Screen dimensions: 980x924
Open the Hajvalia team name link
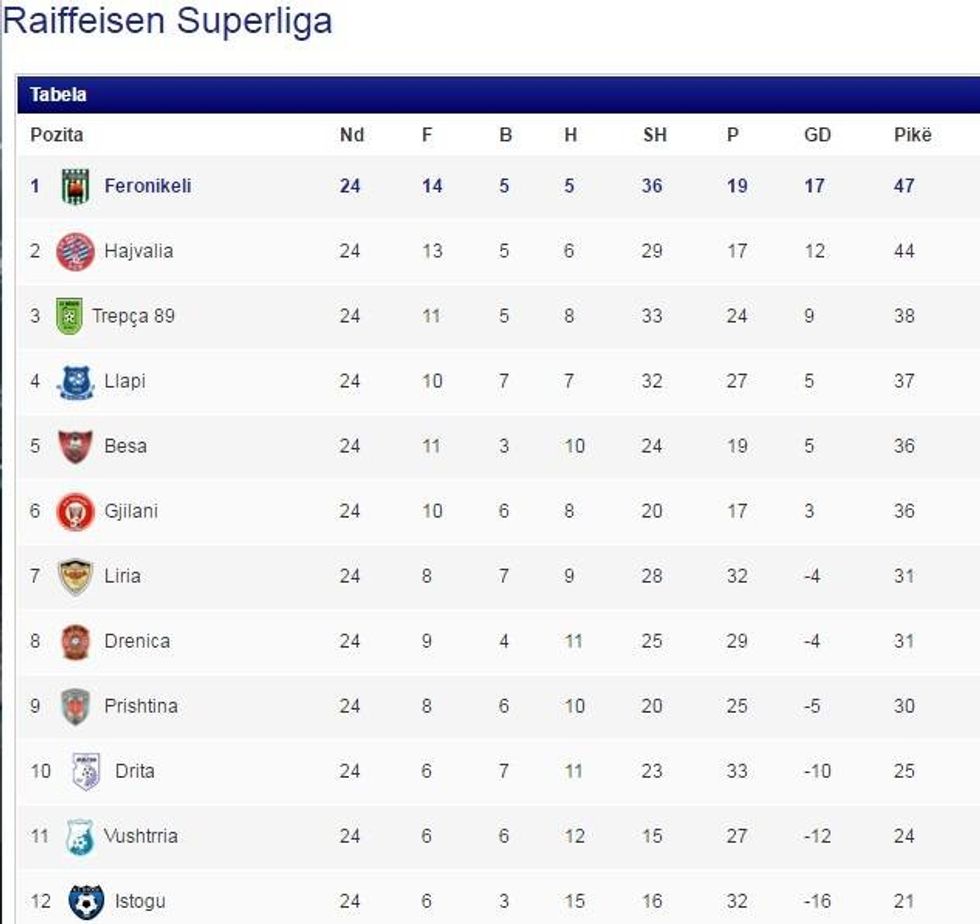(x=138, y=251)
